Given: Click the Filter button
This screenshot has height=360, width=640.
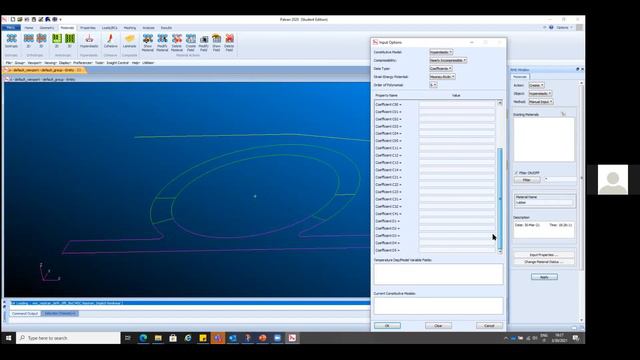Looking at the screenshot, I should (527, 180).
